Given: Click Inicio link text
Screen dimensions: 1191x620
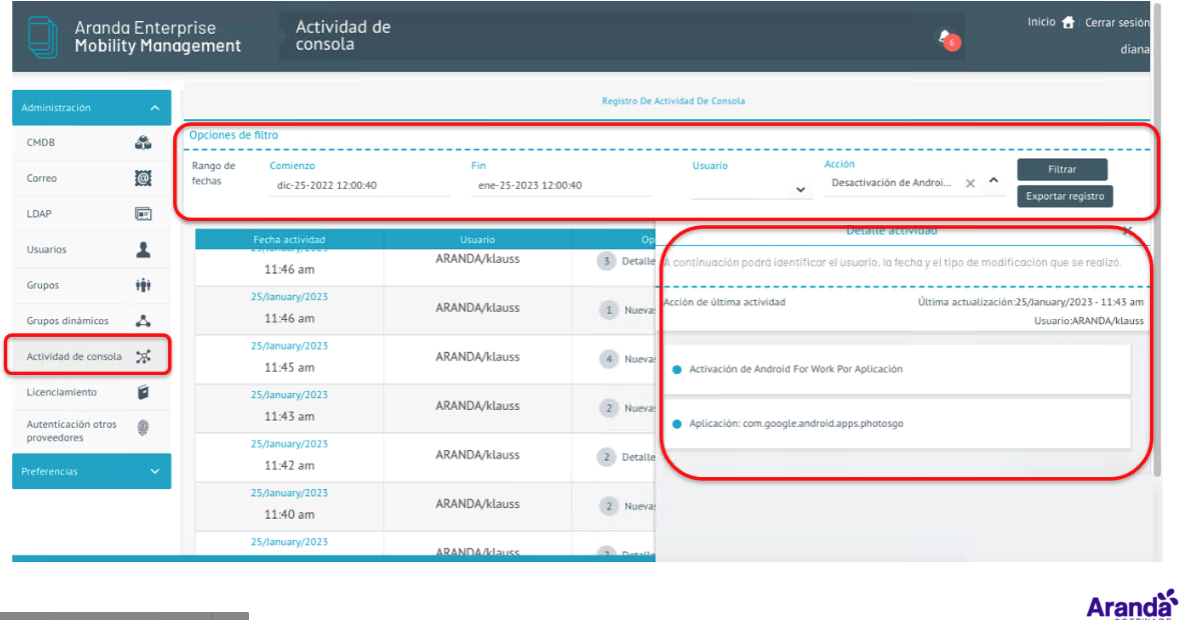Looking at the screenshot, I should click(x=1041, y=22).
